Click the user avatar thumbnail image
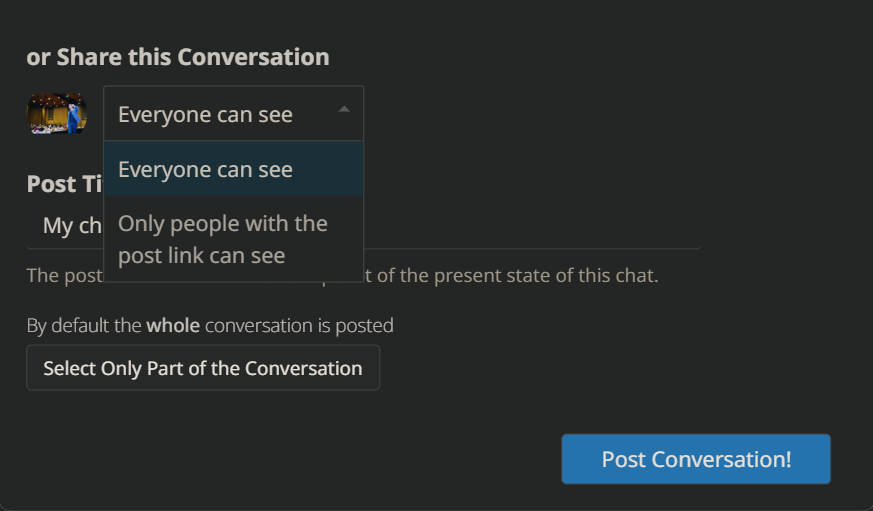 [x=57, y=114]
